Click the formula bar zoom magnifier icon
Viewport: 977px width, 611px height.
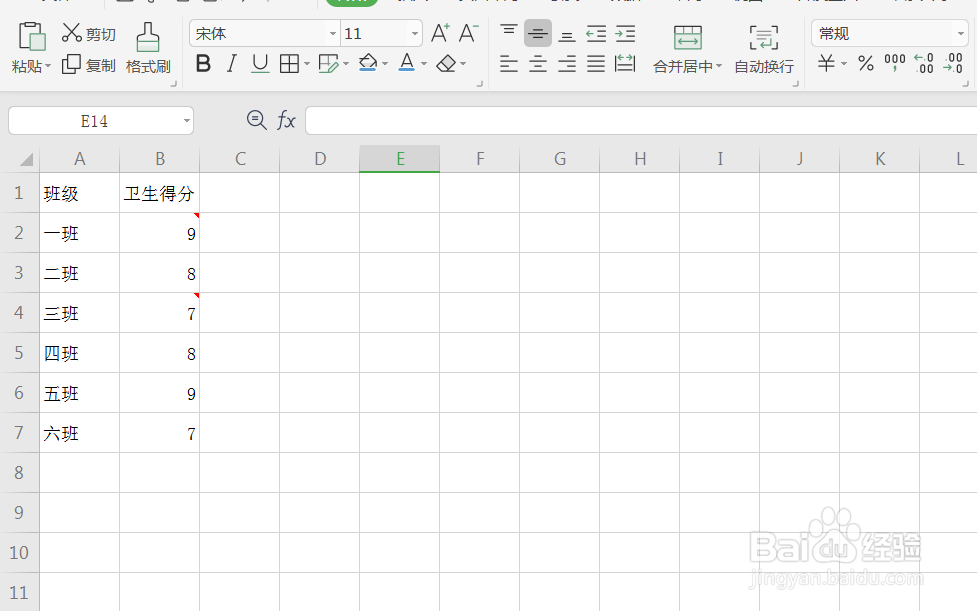[257, 120]
